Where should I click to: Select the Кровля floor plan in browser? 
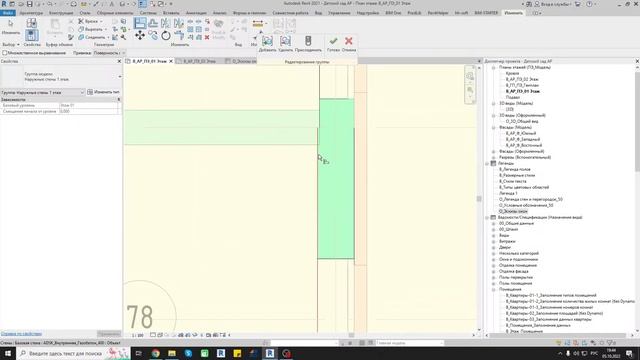pos(512,73)
